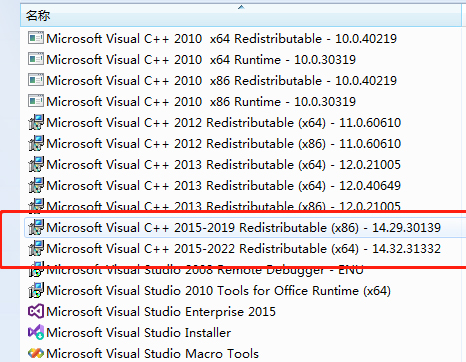Screen dimensions: 466x362
Task: Click the icon of Visual C++ 2015-2019 Redistributable (x86)
Action: 36,227
